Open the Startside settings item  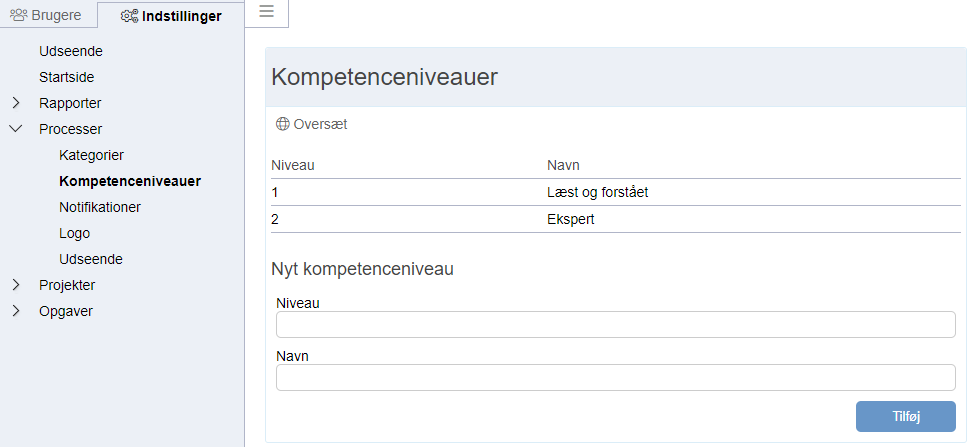[66, 77]
